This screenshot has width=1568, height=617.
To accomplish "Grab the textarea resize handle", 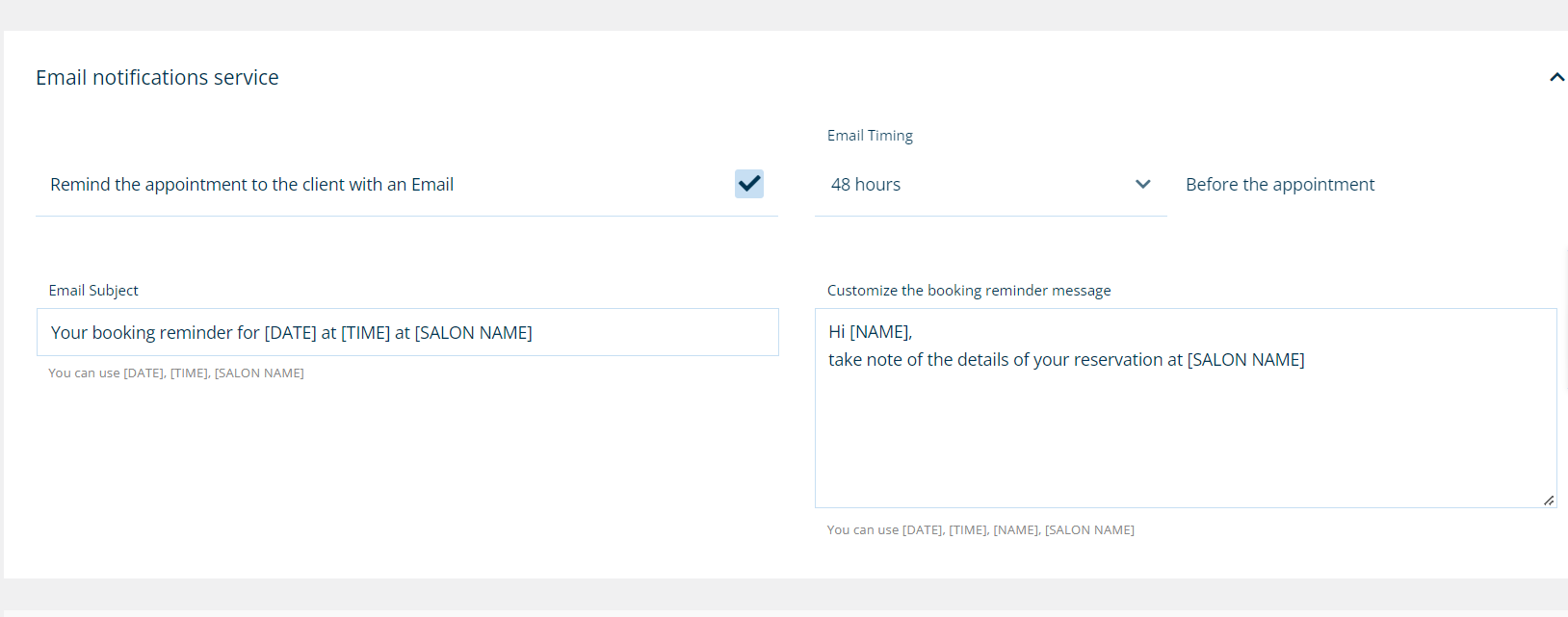I will 1549,500.
